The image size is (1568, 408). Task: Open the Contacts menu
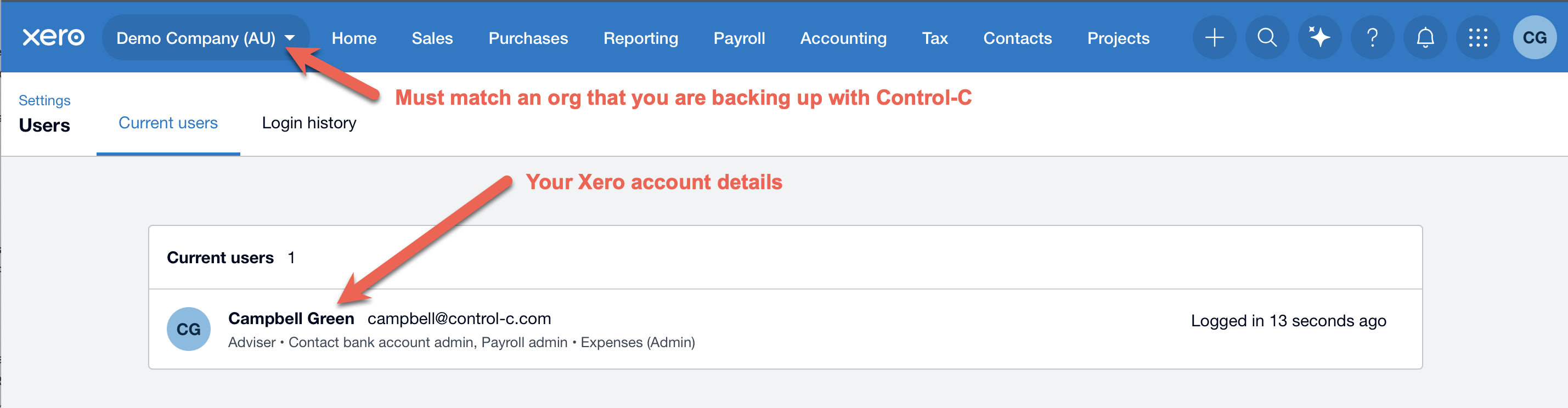click(x=1017, y=38)
